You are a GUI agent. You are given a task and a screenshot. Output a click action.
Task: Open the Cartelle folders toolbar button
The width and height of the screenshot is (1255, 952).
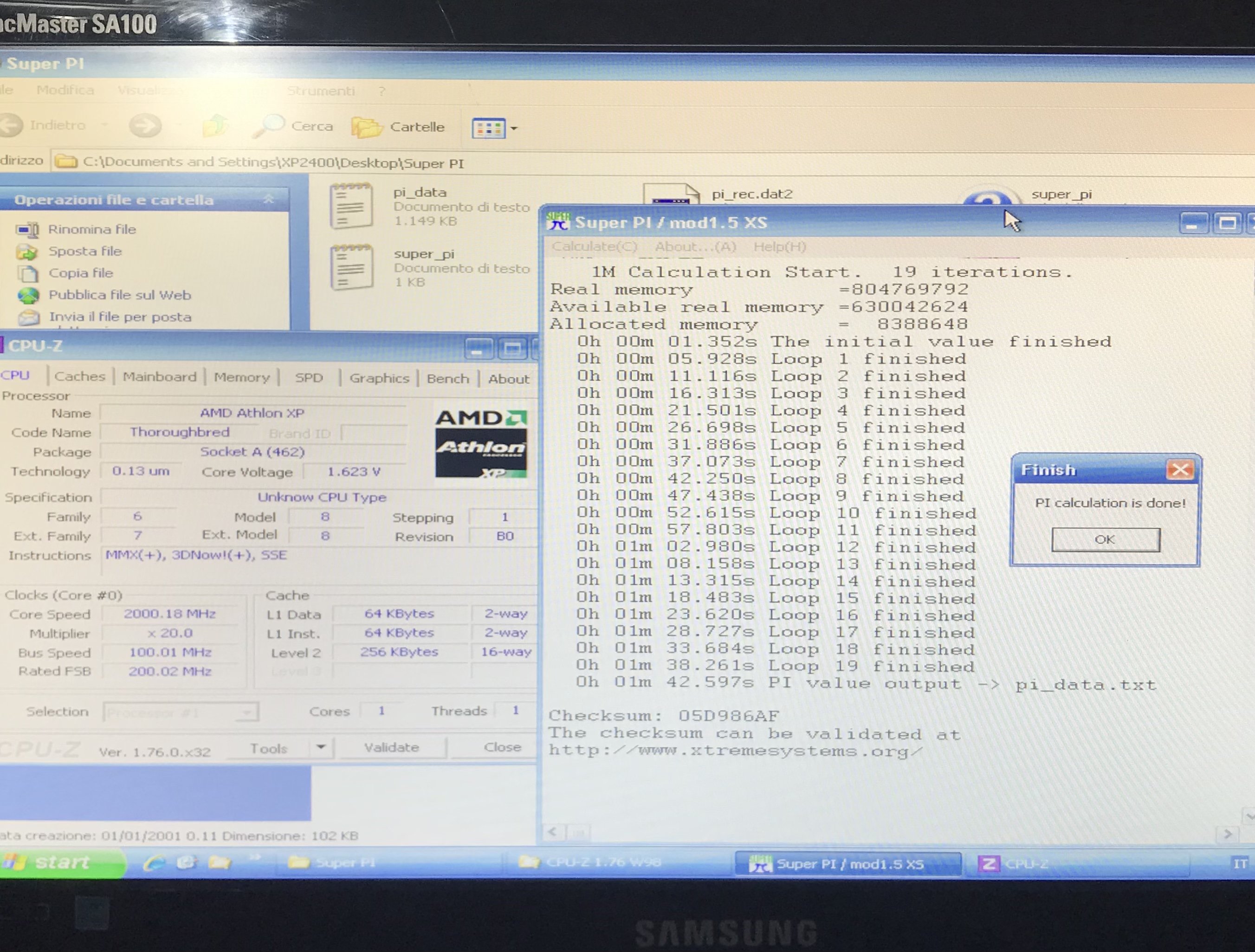point(398,127)
